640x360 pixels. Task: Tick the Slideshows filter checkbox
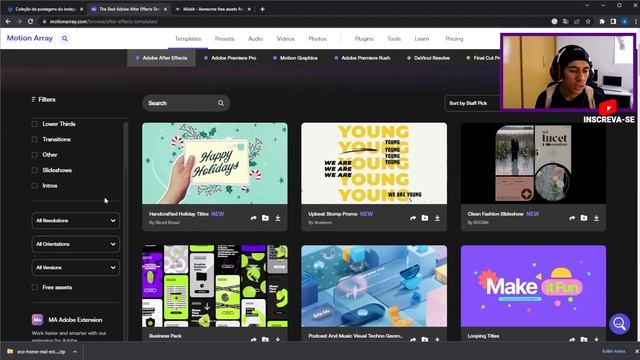pyautogui.click(x=34, y=170)
